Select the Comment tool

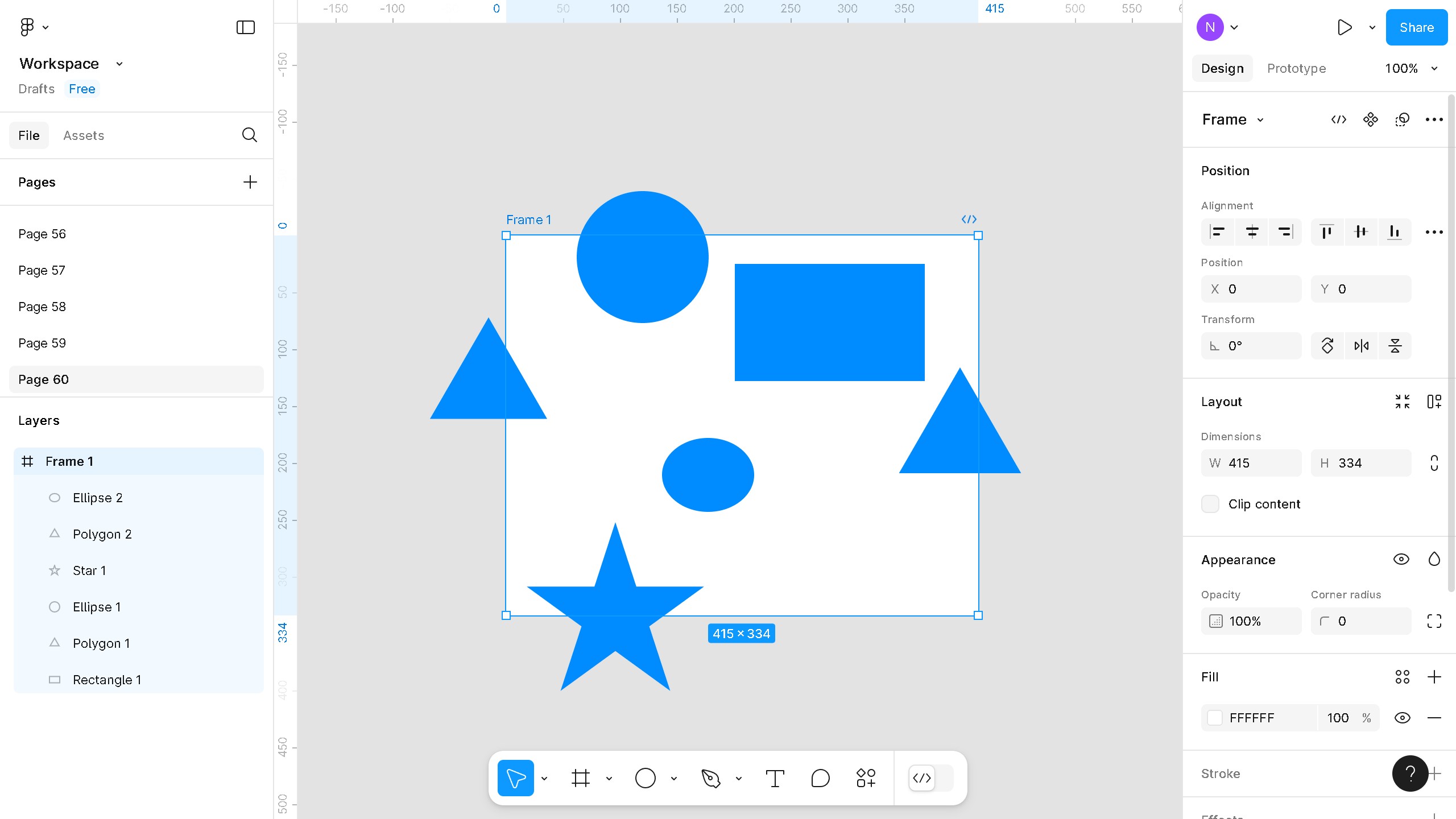pyautogui.click(x=820, y=778)
